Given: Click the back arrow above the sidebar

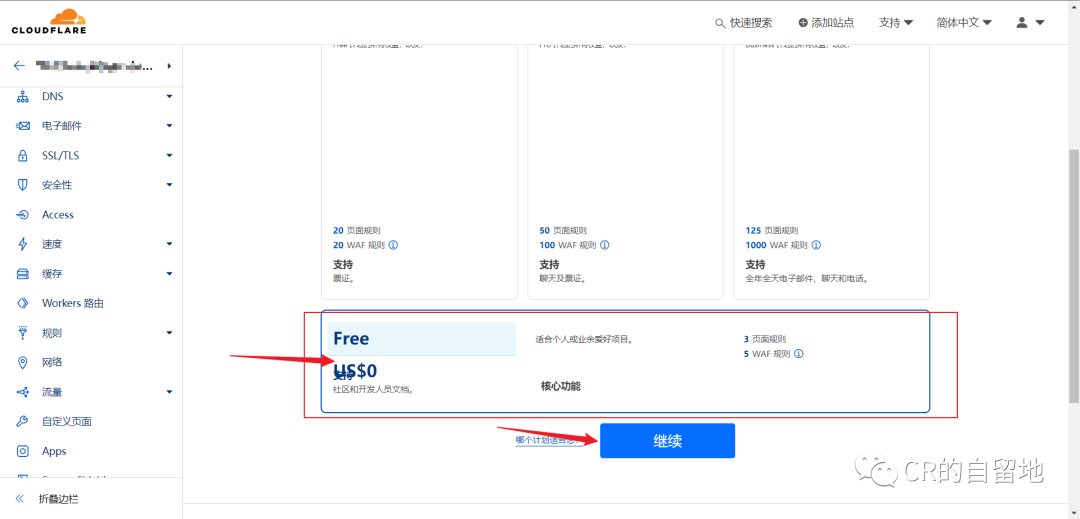Looking at the screenshot, I should point(19,66).
